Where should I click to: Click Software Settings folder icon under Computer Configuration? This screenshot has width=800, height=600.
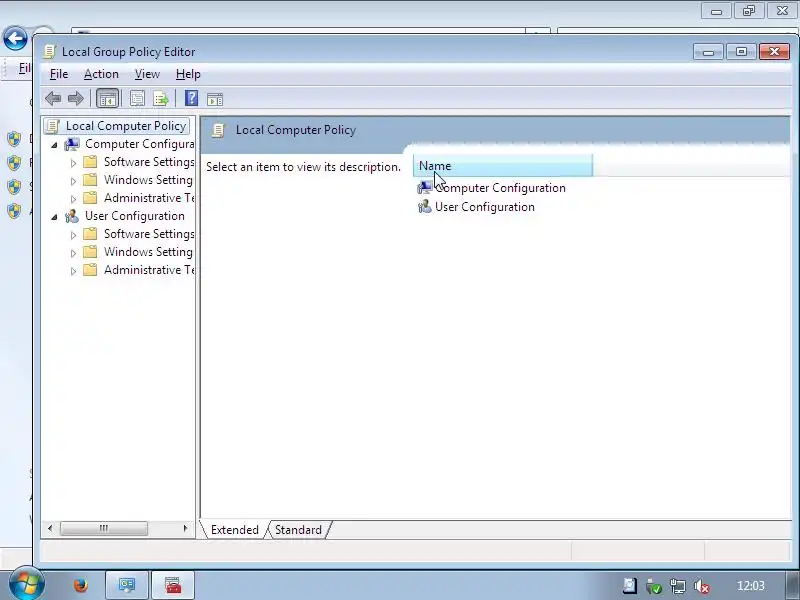(x=90, y=162)
